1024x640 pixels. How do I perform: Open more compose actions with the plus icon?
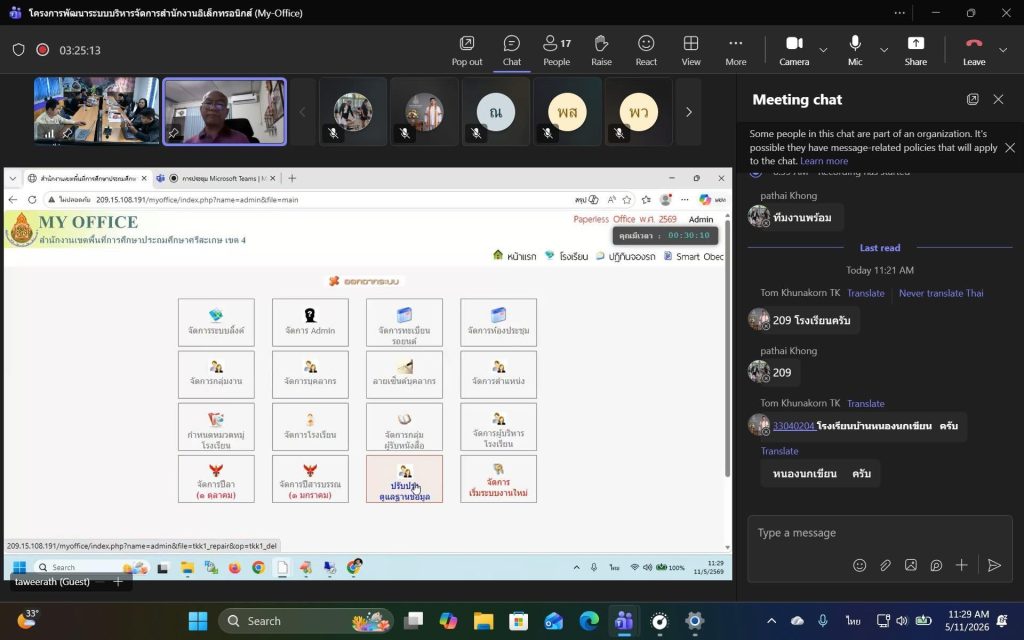coord(961,565)
